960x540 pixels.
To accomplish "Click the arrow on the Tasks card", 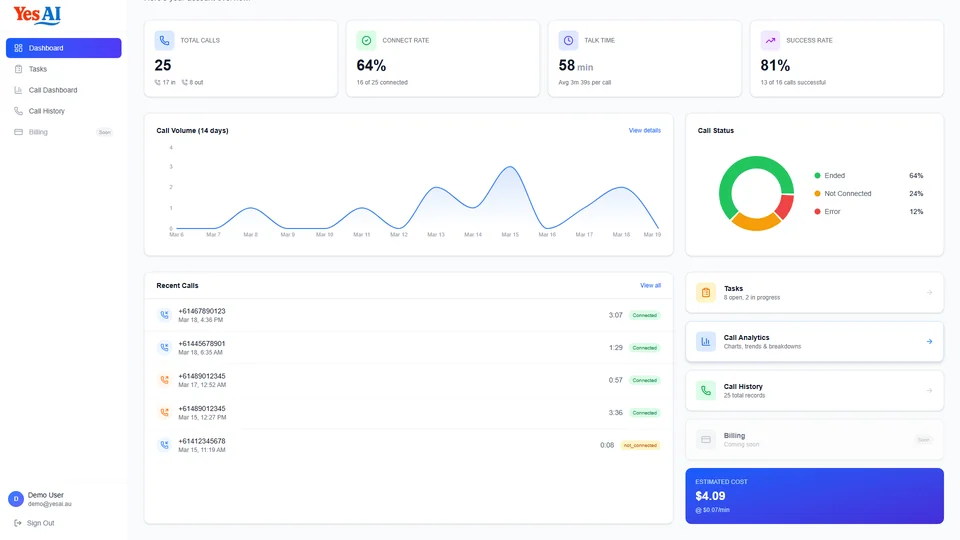I will (x=929, y=293).
